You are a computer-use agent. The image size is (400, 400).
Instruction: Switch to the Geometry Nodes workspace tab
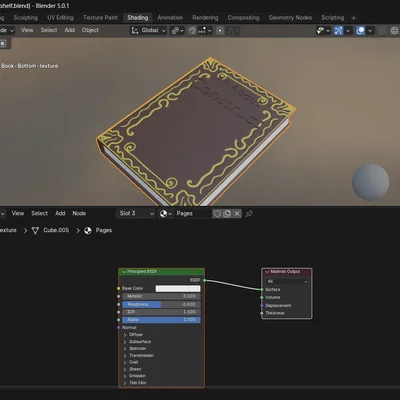290,18
